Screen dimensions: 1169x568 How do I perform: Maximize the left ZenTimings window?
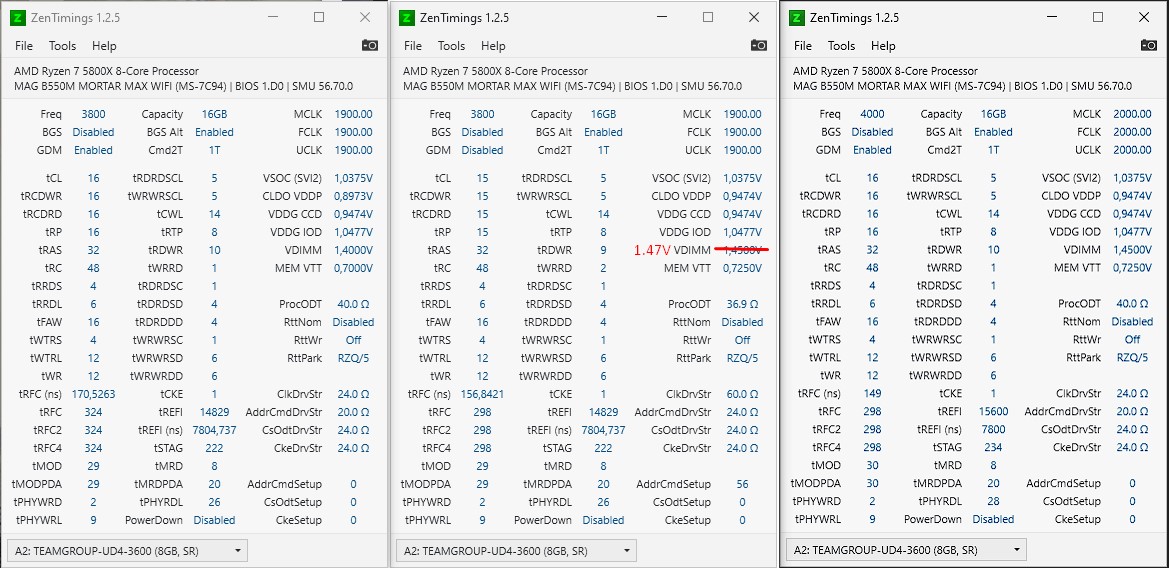(x=319, y=17)
